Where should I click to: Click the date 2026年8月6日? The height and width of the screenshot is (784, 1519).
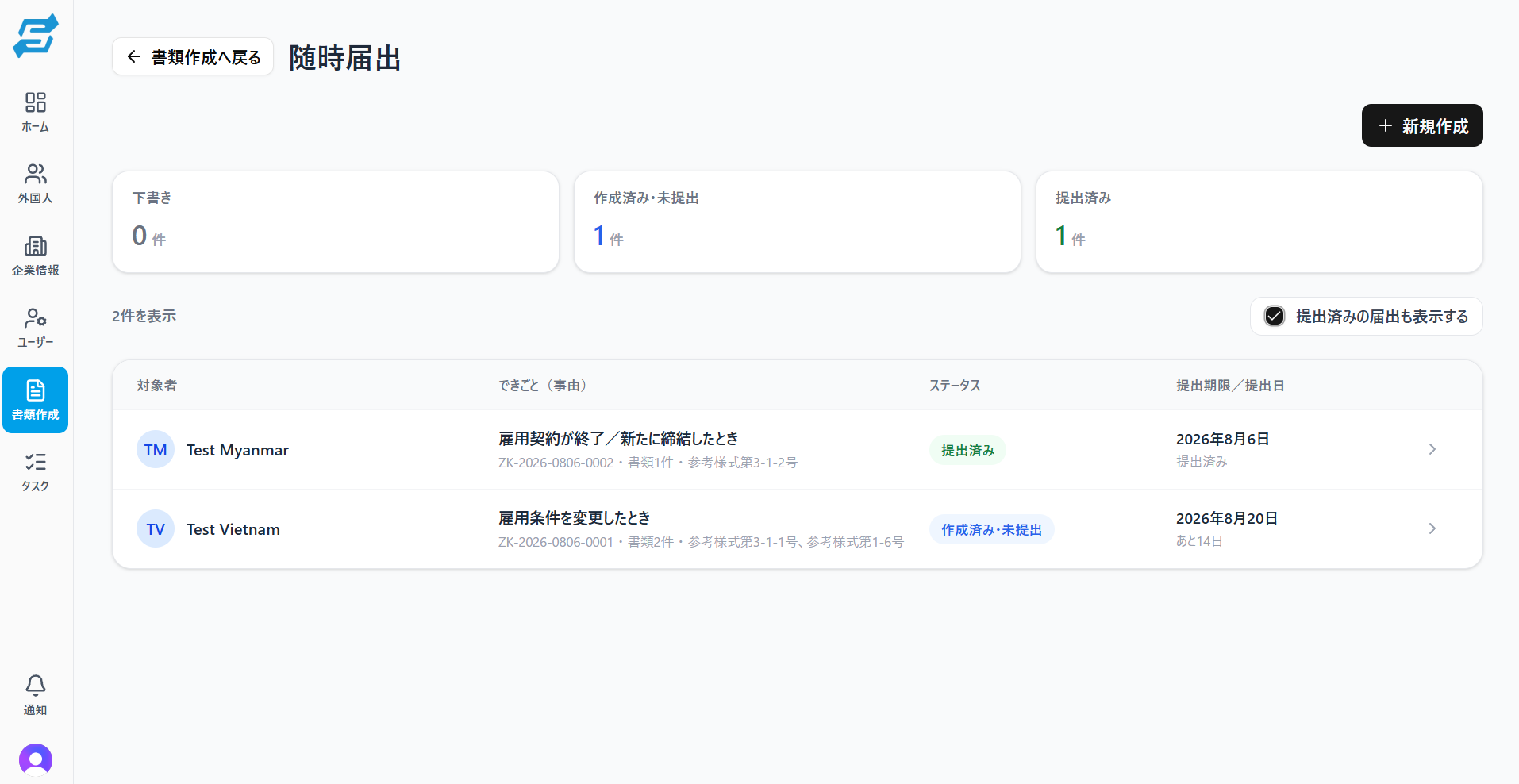1223,439
